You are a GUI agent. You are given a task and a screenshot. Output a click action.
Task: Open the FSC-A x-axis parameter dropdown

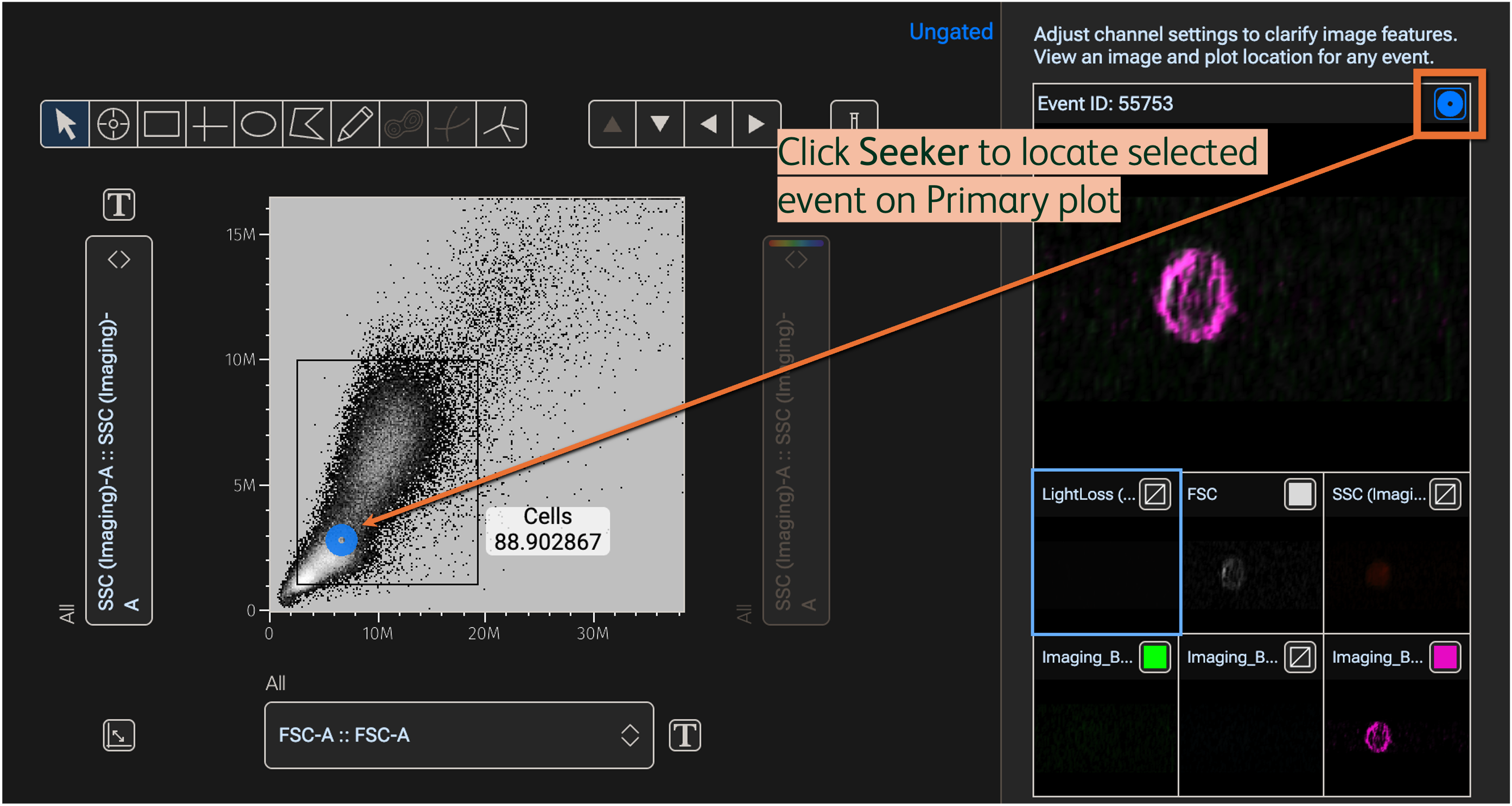point(459,735)
